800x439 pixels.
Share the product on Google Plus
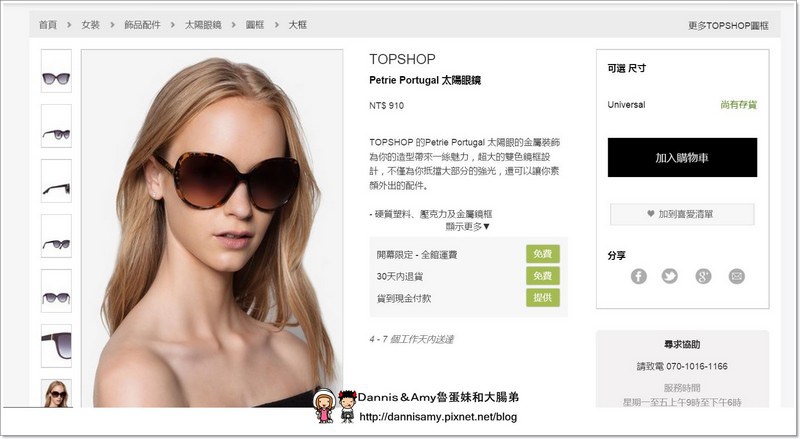click(x=703, y=276)
